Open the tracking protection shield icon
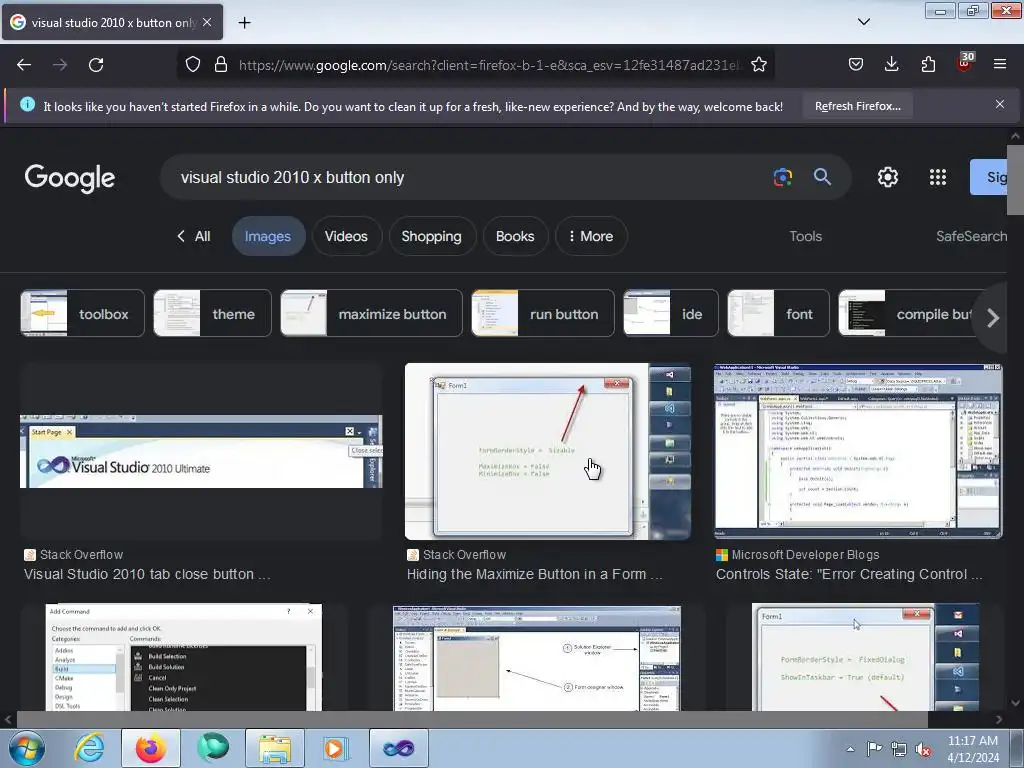Screen dimensions: 1024x768 click(193, 64)
